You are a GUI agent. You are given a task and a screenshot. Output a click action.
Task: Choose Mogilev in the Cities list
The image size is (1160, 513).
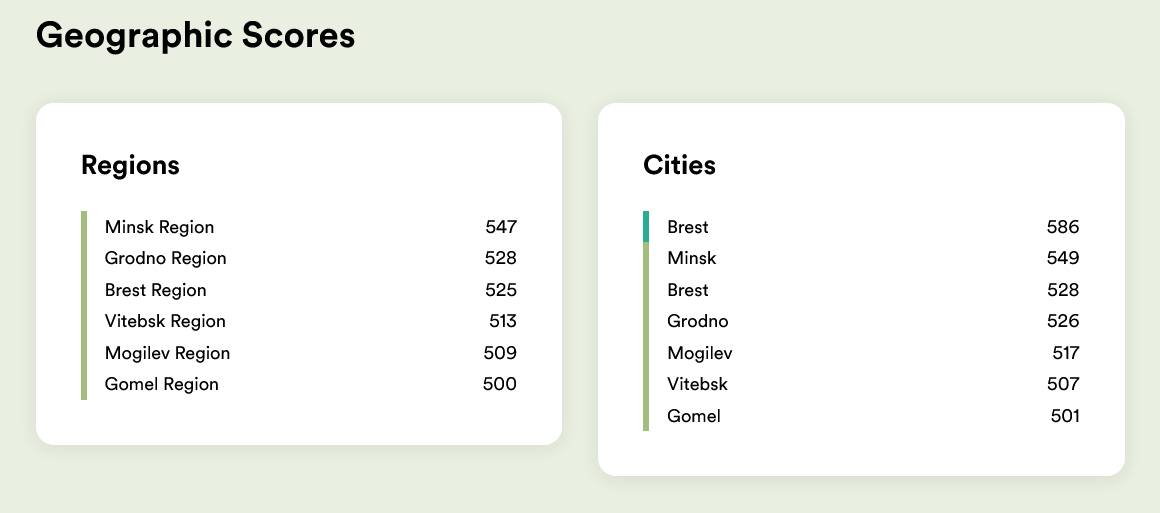tap(700, 353)
